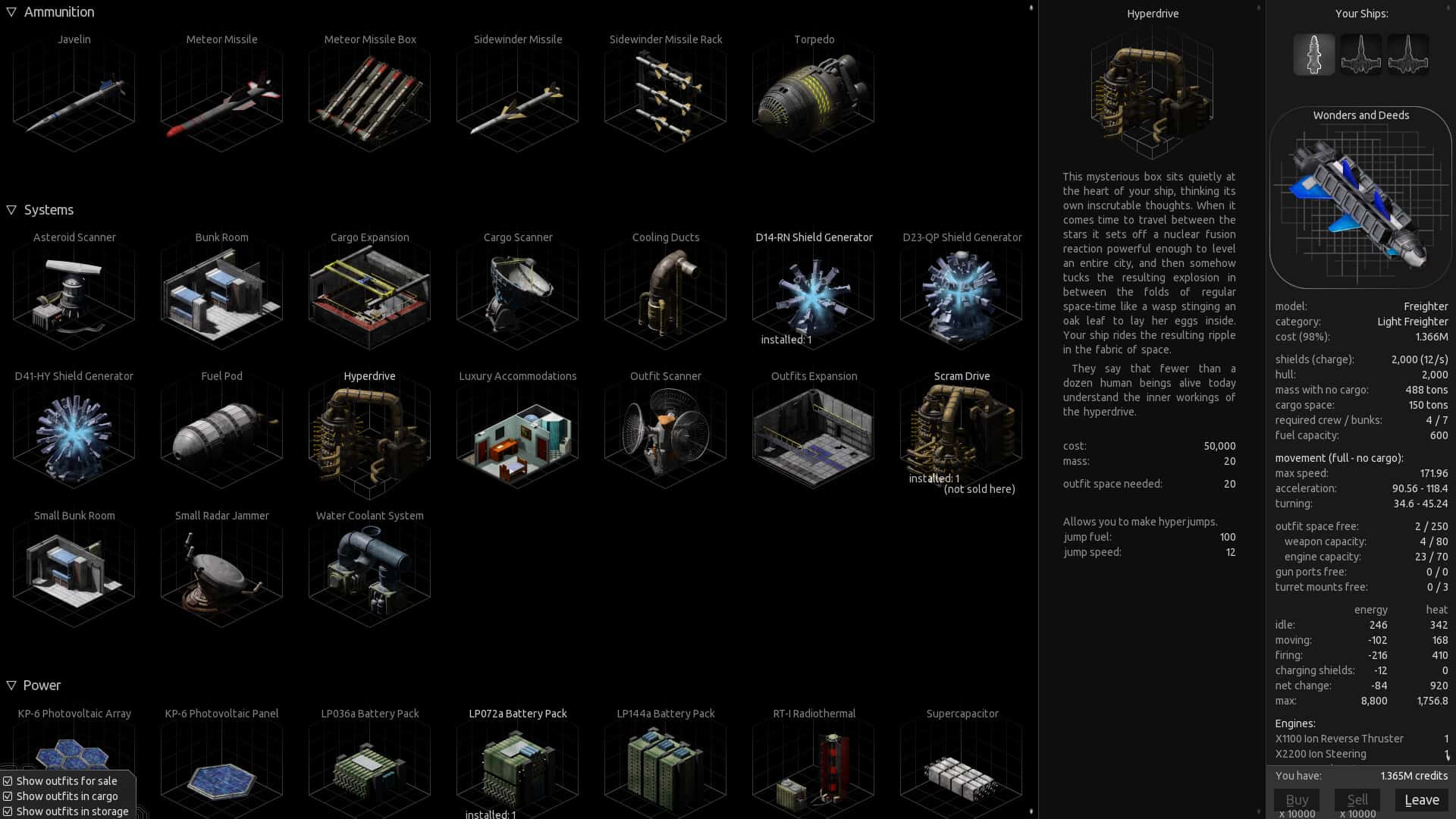
Task: Select the Supercapacitor outfit
Action: tap(961, 766)
